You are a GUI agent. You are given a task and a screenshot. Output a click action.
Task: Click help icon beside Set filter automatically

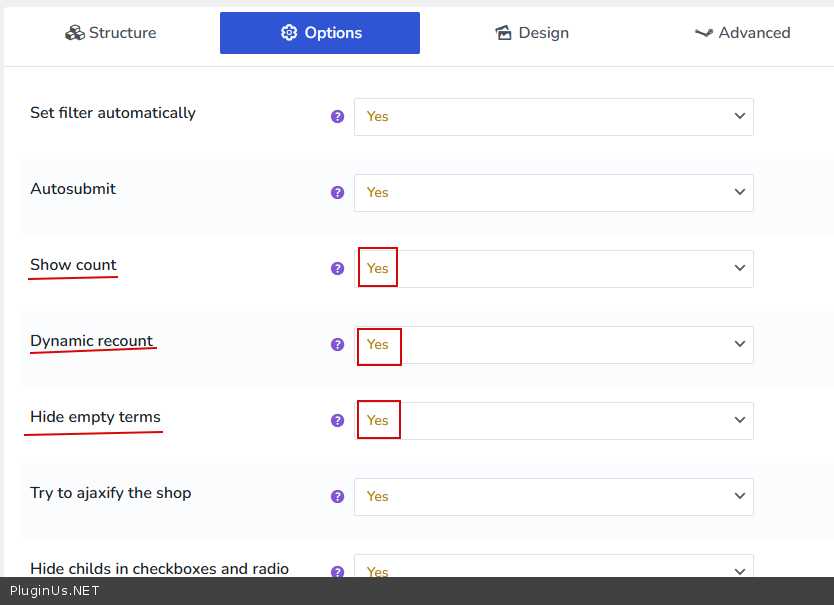337,116
